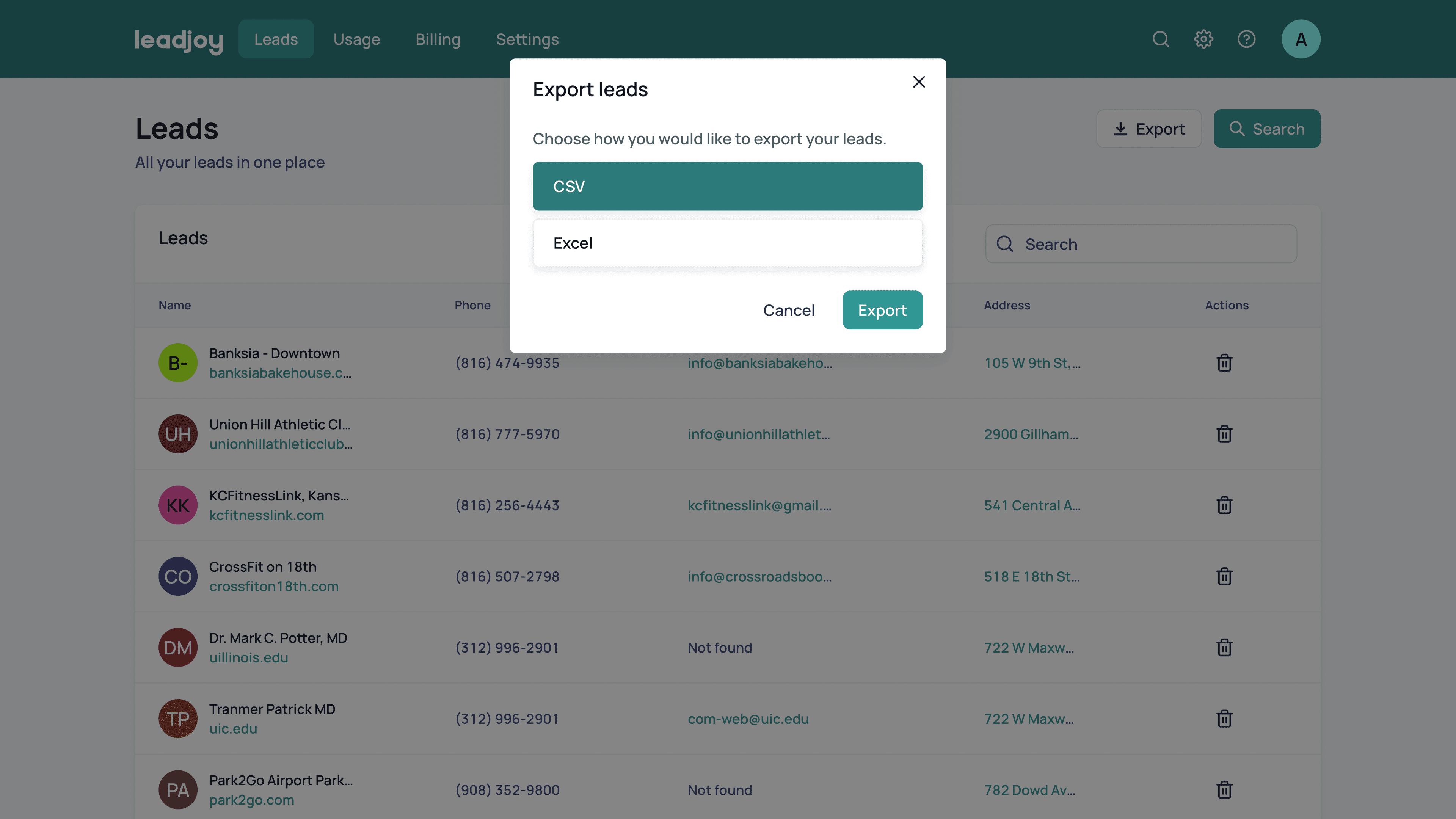Delete the CrossFit on 18th lead
Screen dimensions: 1456x819
click(x=1224, y=576)
